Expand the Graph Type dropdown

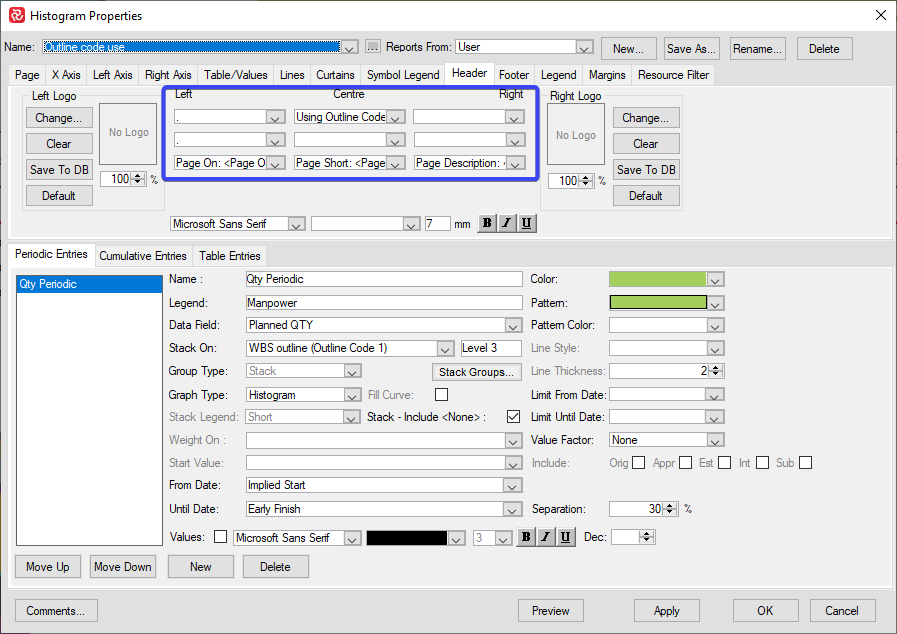[351, 394]
